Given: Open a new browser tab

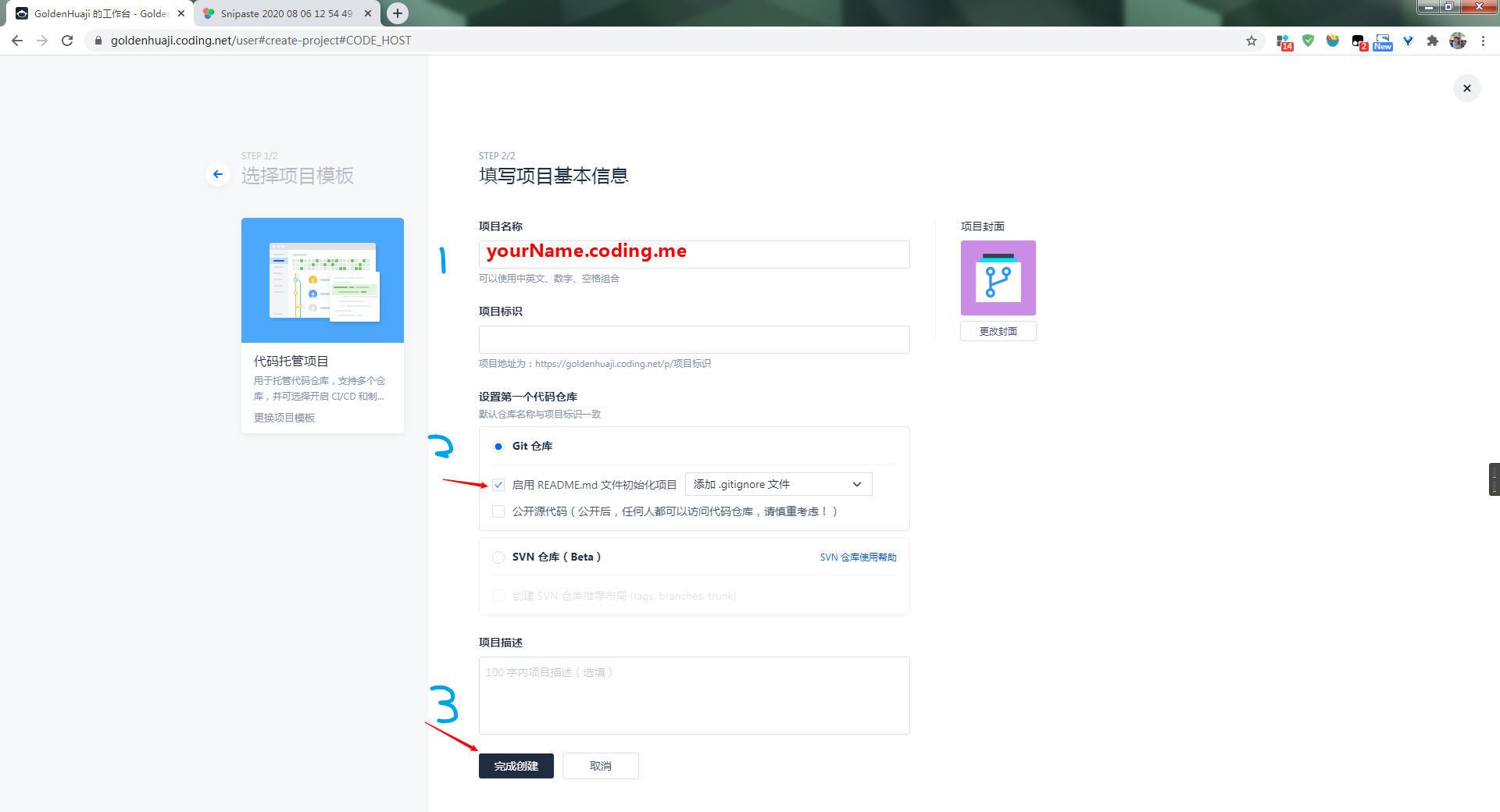Looking at the screenshot, I should [398, 13].
